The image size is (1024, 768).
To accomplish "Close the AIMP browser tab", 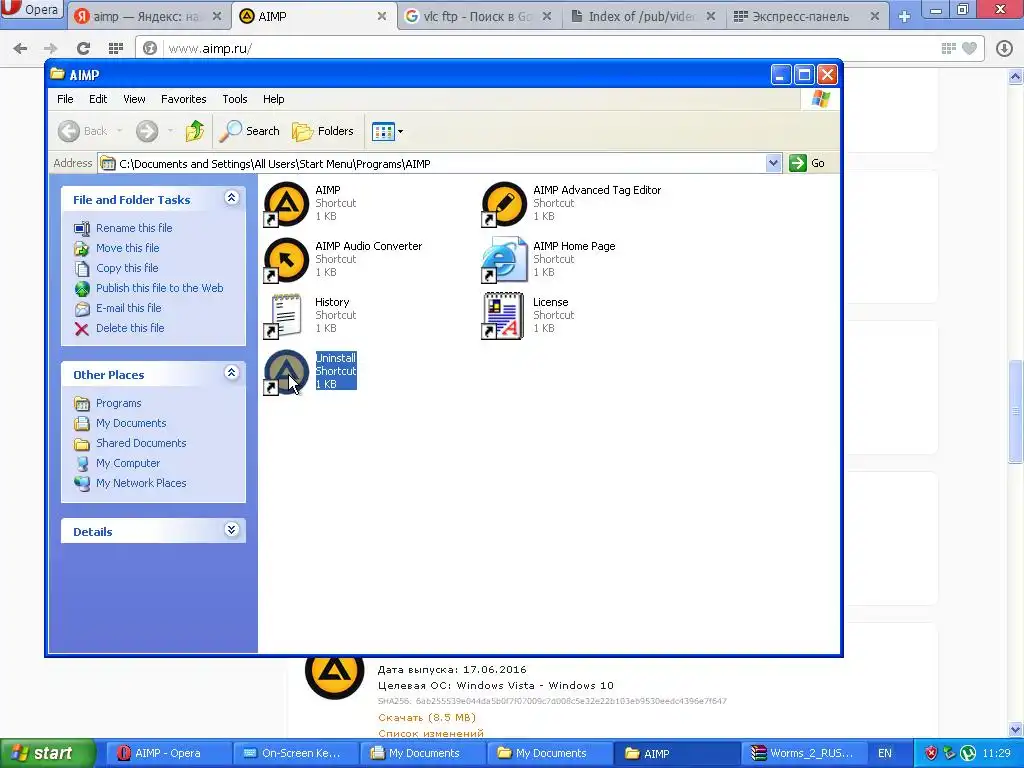I will coord(382,16).
